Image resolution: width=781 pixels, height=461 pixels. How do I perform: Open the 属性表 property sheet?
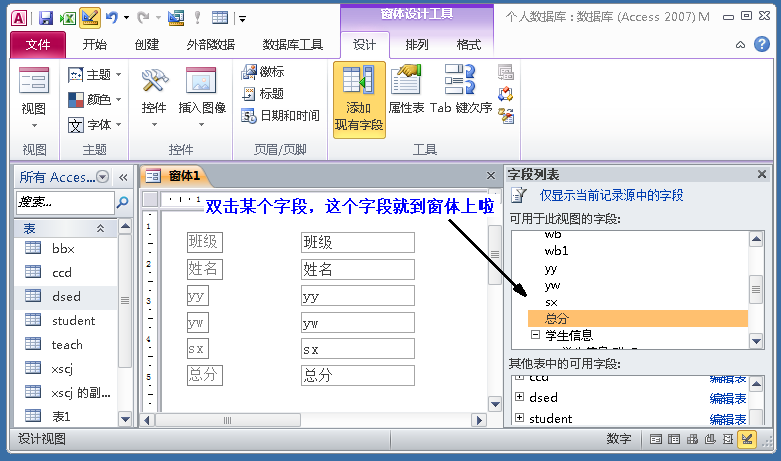click(x=406, y=90)
